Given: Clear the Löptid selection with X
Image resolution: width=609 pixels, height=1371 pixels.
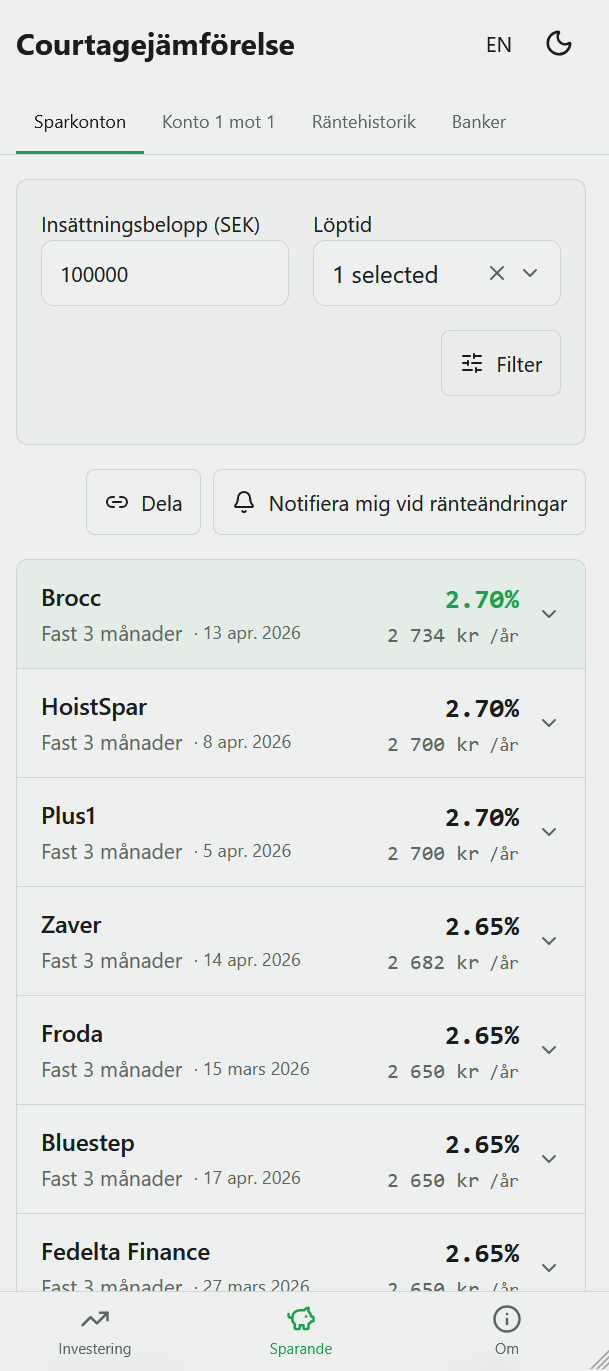Looking at the screenshot, I should pyautogui.click(x=497, y=273).
